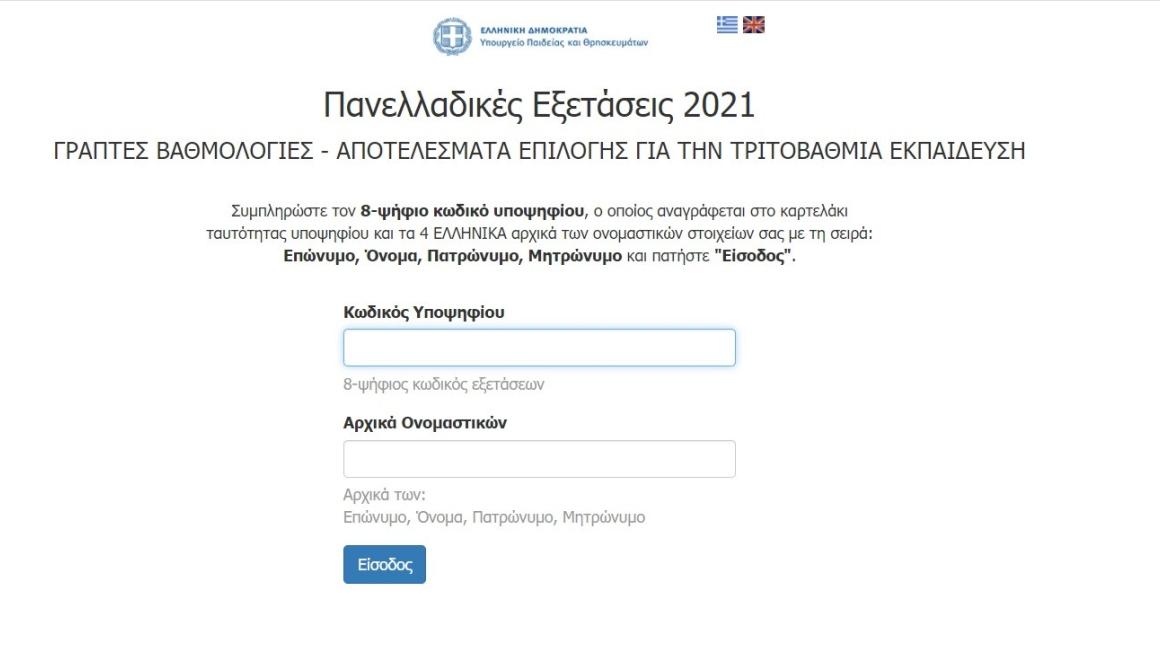Switch language with the Greek flag icon
Screen dimensions: 1160x670
point(727,24)
